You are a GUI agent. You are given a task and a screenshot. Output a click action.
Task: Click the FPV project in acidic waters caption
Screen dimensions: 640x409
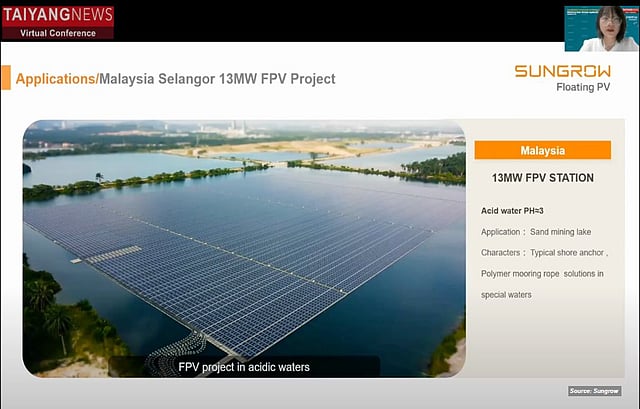pyautogui.click(x=244, y=367)
